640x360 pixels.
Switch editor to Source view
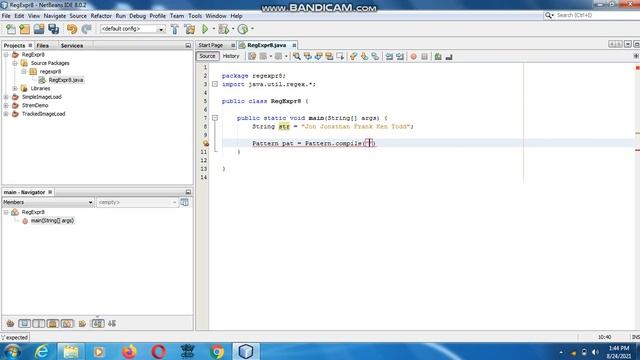coord(207,56)
